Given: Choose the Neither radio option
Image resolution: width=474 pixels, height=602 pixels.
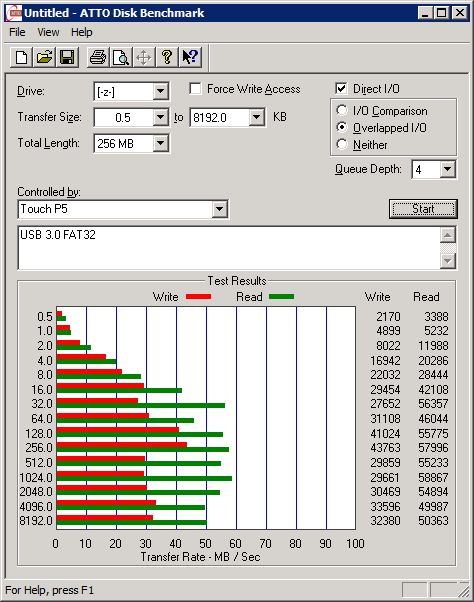Looking at the screenshot, I should pyautogui.click(x=342, y=144).
